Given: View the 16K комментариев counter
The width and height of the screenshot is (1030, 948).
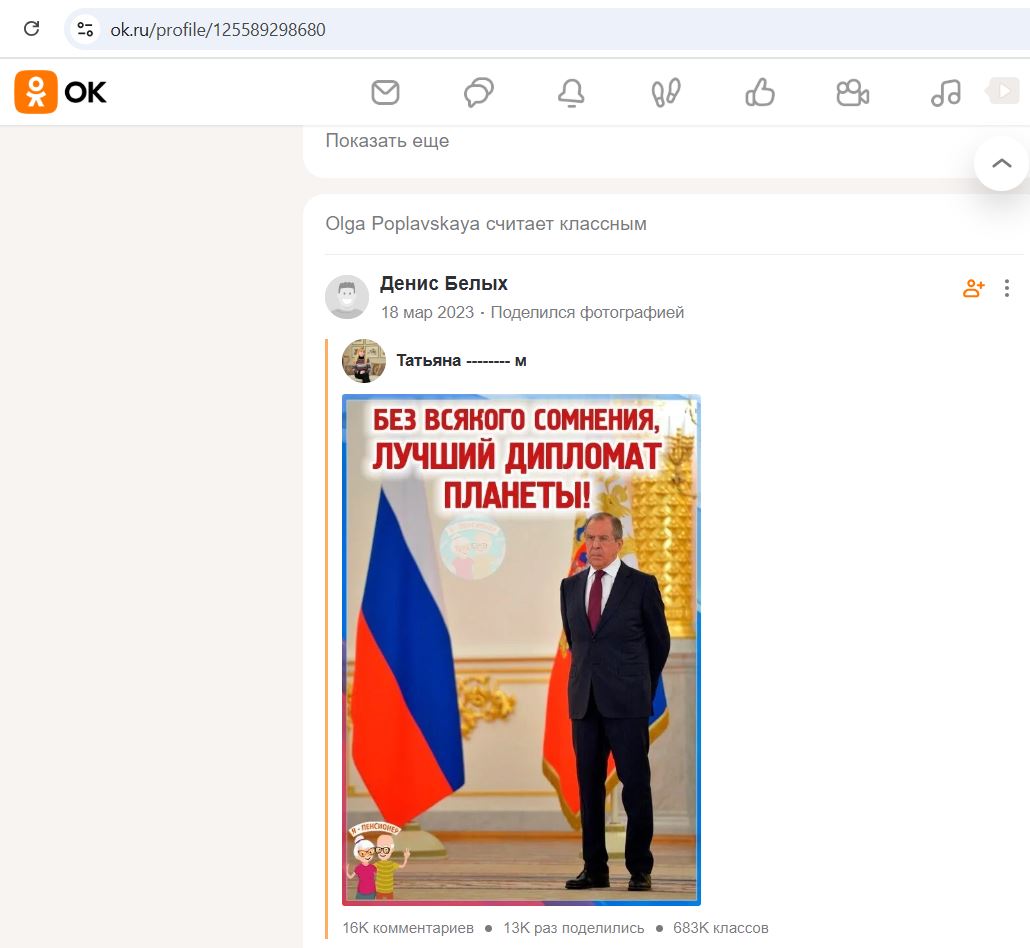Looking at the screenshot, I should coord(408,928).
